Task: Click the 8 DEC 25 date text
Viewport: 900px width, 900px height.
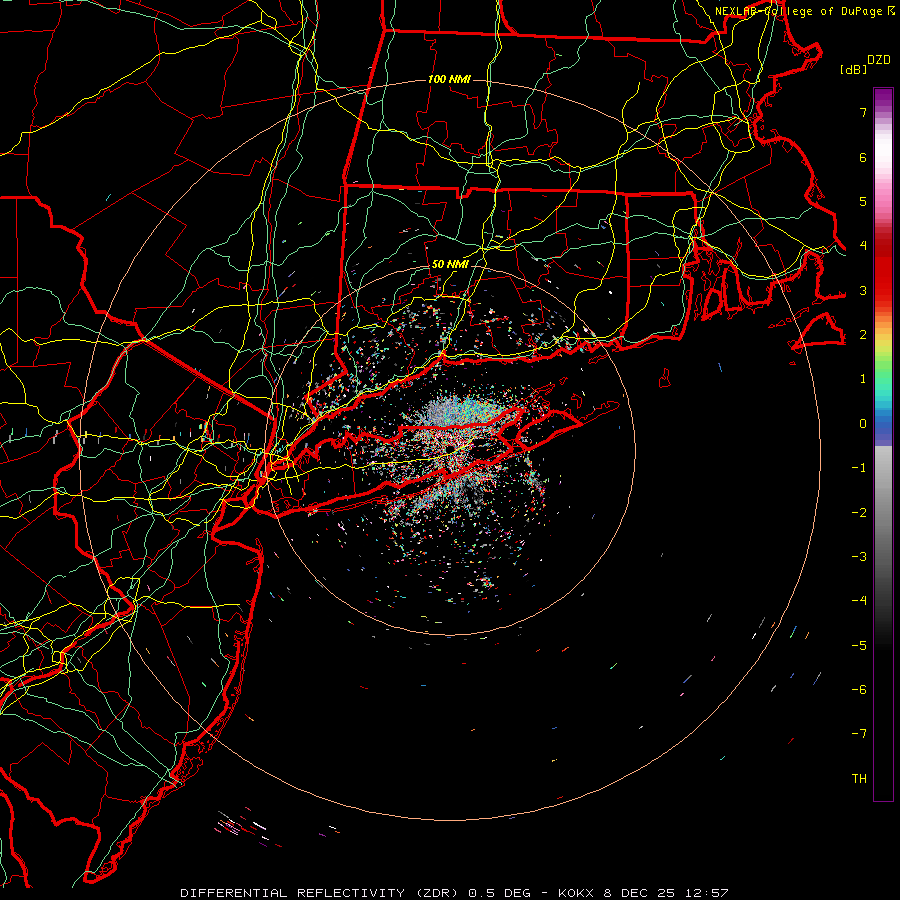Action: tap(641, 893)
